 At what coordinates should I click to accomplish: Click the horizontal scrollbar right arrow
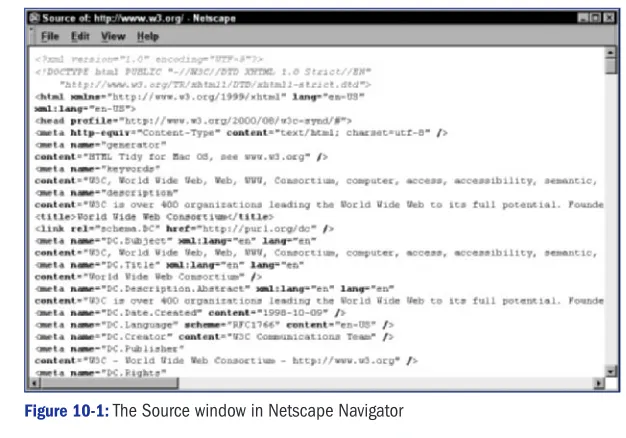tap(598, 383)
